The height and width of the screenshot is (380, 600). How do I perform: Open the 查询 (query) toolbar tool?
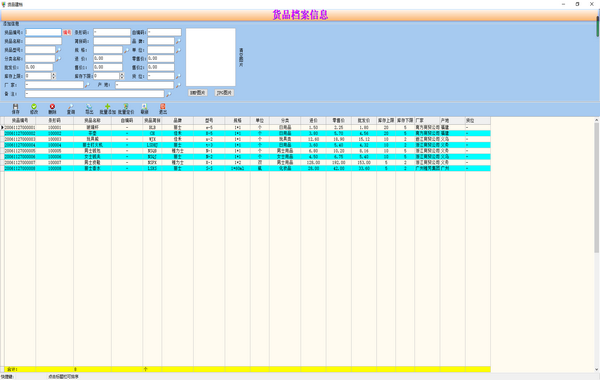click(71, 109)
